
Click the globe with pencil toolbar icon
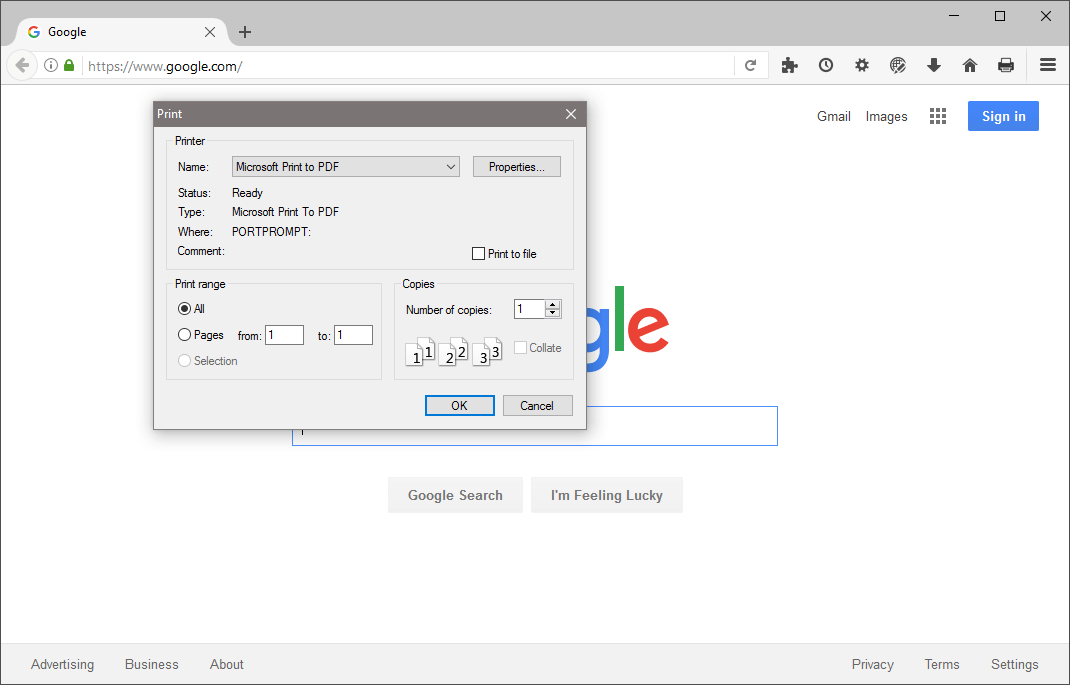(x=898, y=65)
